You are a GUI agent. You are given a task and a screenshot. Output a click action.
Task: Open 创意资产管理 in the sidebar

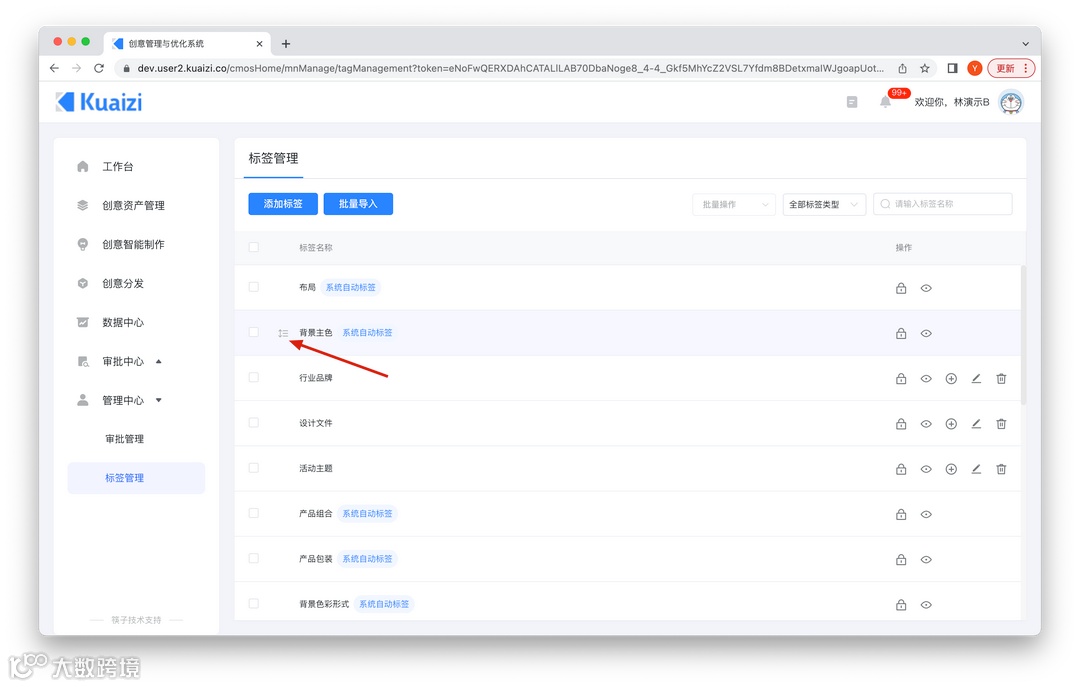[x=133, y=205]
